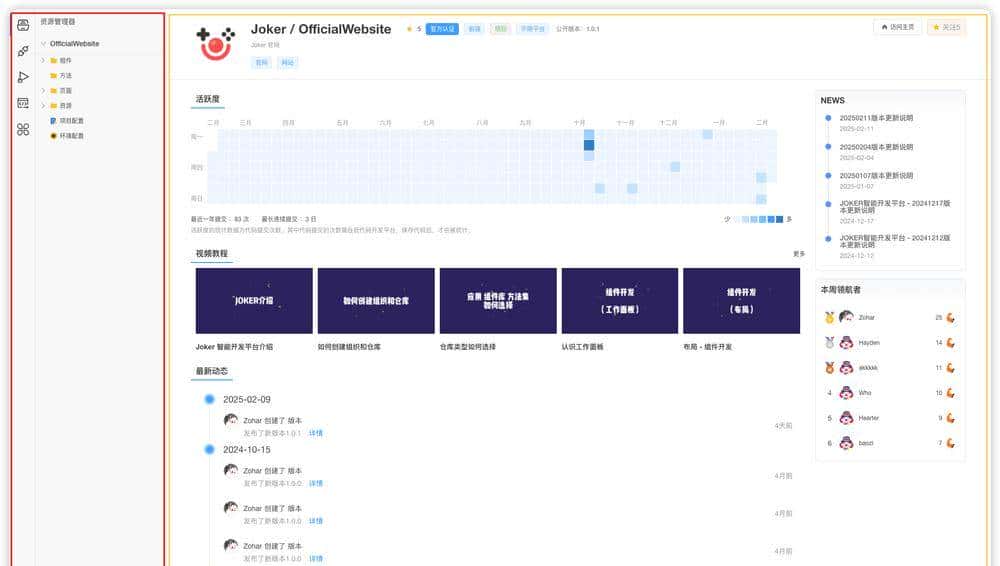Click the blue 项目配置 file icon
Viewport: 1000px width, 566px height.
coord(54,121)
